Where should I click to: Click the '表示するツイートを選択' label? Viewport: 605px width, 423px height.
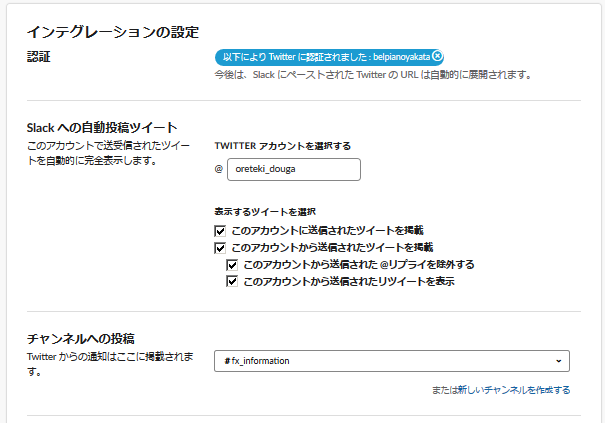coord(265,212)
